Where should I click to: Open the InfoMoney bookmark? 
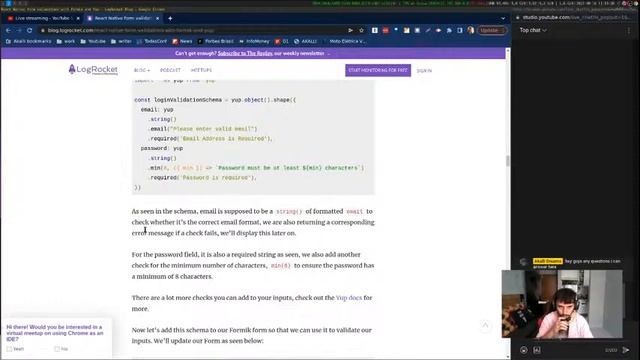[254, 41]
